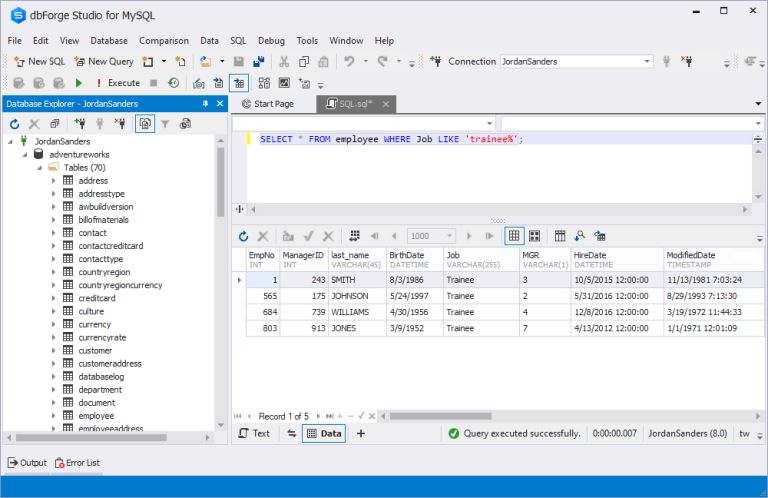Click the New SQL toolbar button
Viewport: 768px width, 498px height.
click(39, 61)
